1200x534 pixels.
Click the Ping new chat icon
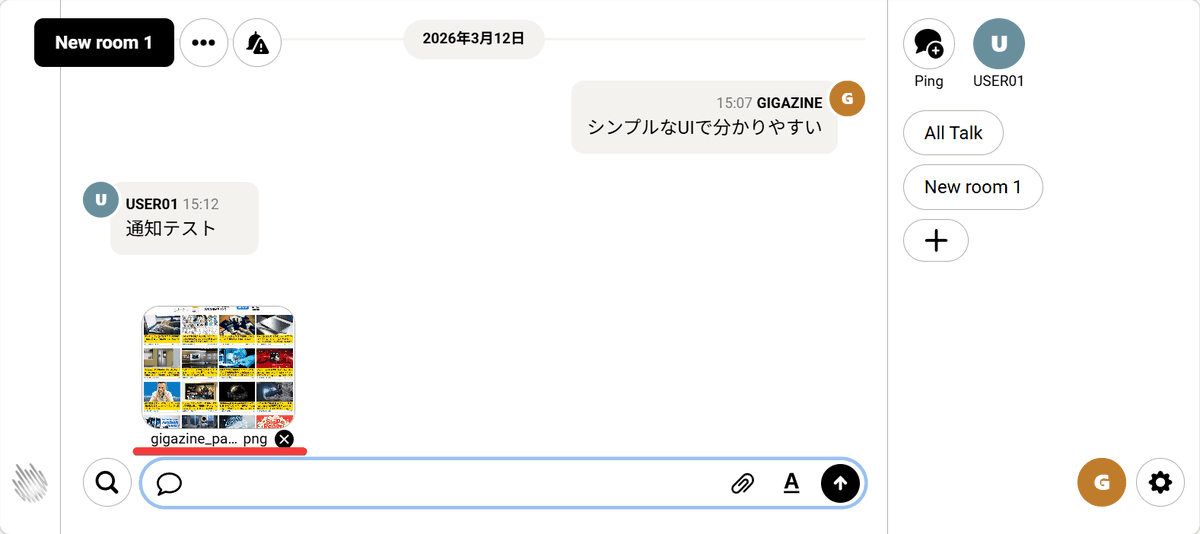tap(929, 44)
